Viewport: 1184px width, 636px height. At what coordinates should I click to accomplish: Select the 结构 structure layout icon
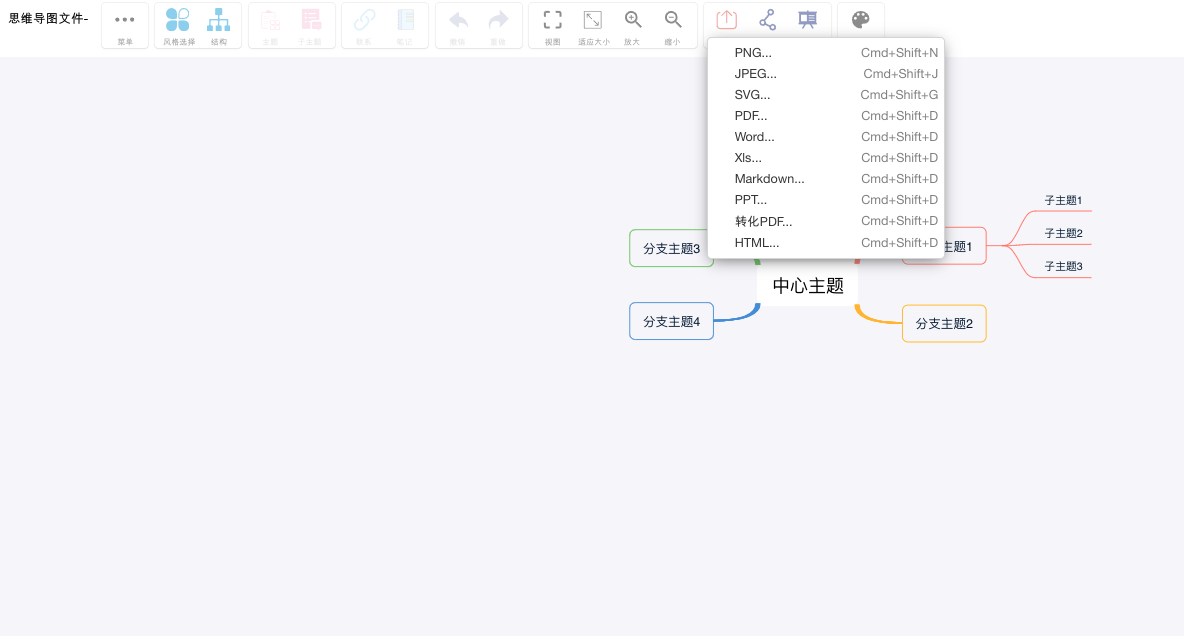pos(219,18)
